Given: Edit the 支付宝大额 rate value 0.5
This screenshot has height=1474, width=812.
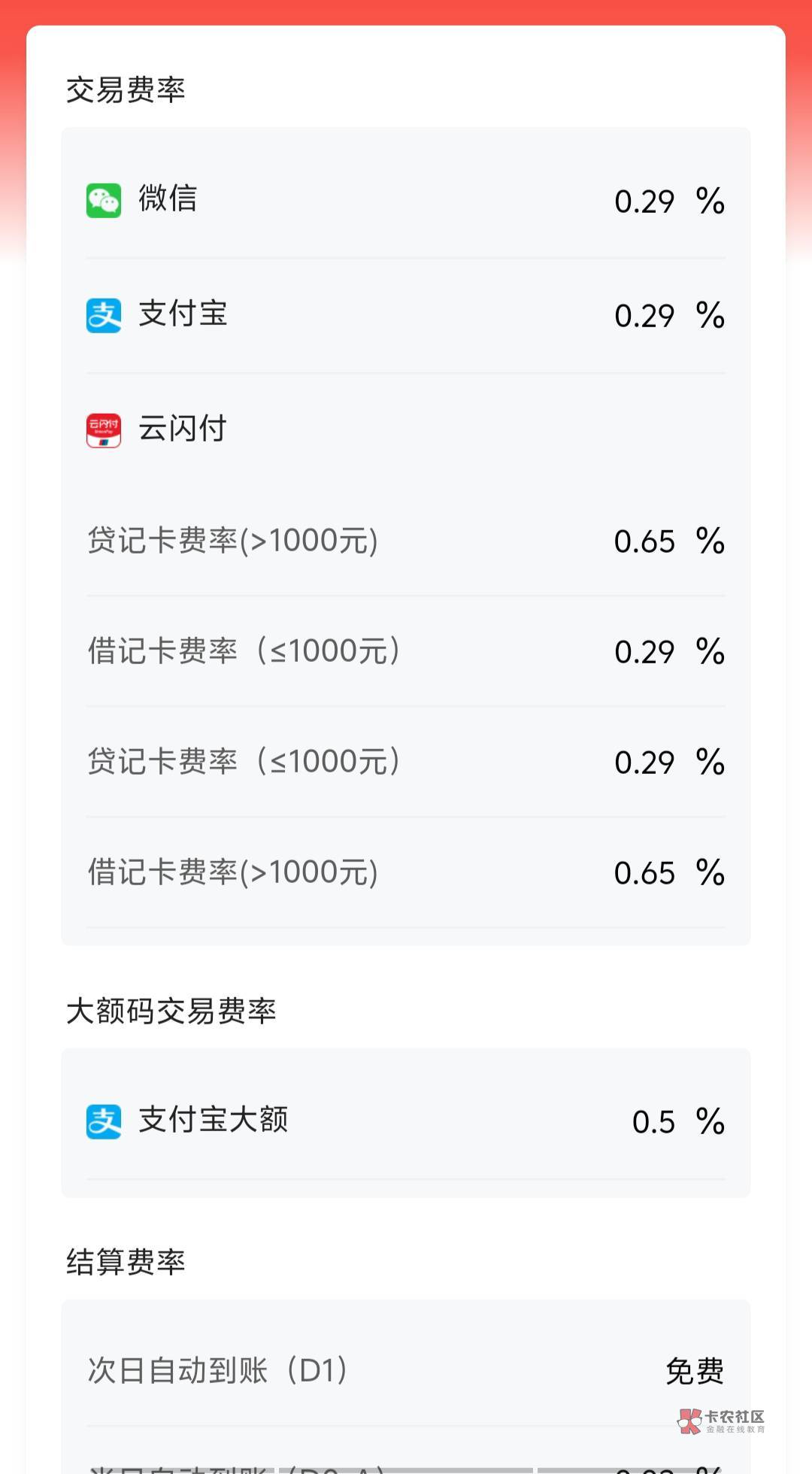Looking at the screenshot, I should coord(653,1122).
